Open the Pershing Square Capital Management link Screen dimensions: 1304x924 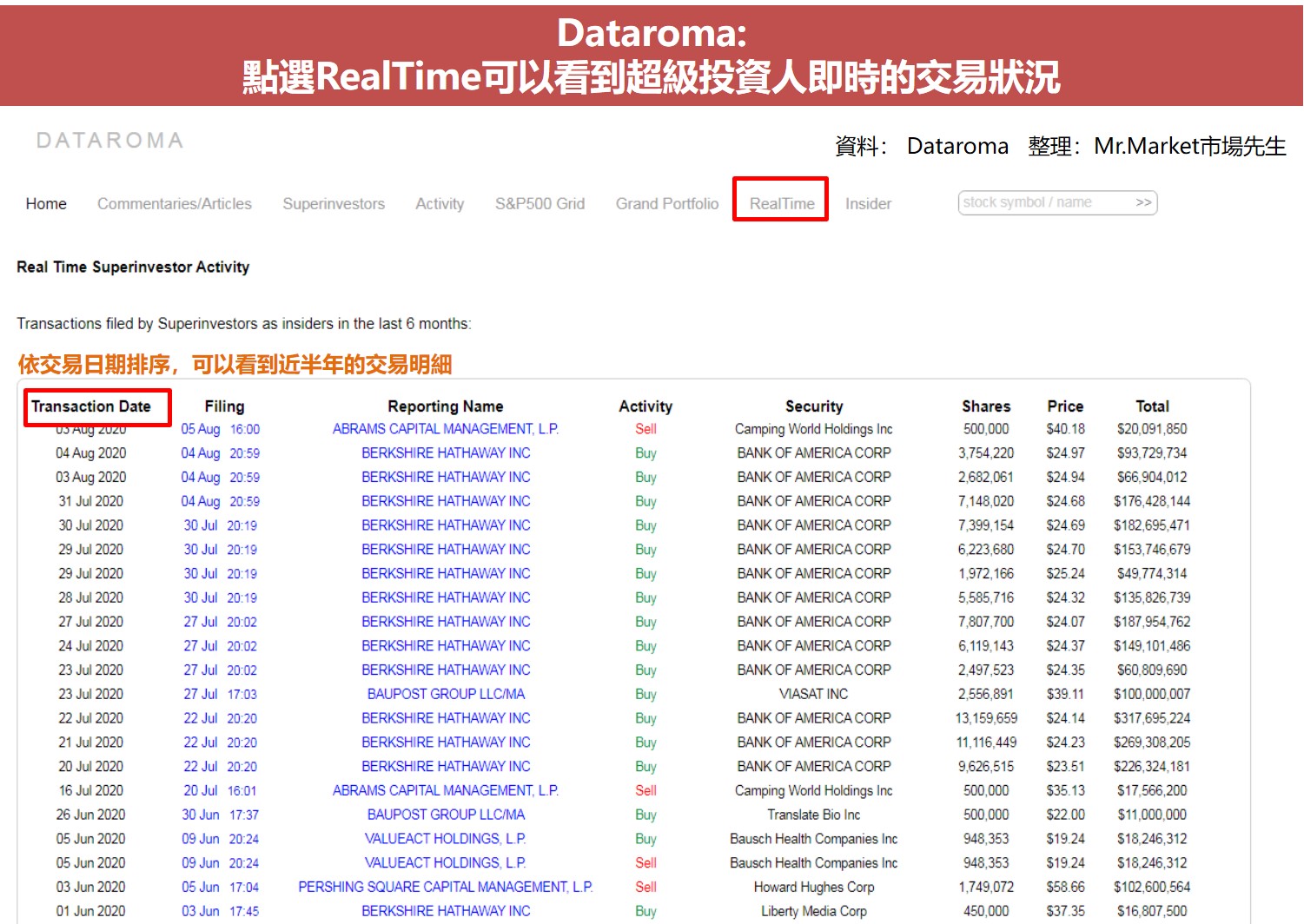coord(446,887)
